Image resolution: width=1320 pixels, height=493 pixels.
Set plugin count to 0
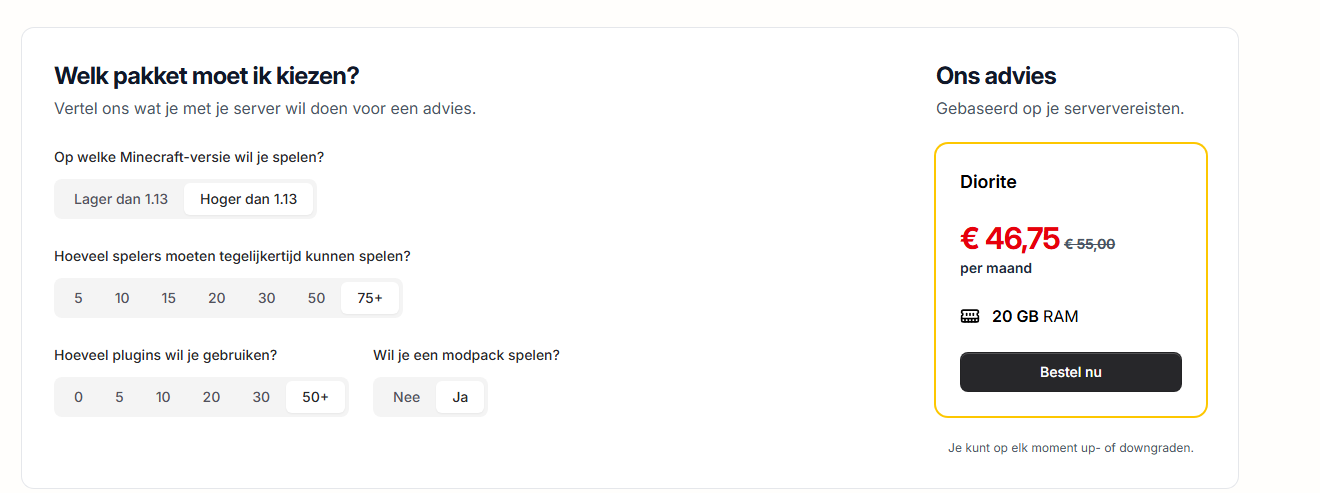pos(78,397)
